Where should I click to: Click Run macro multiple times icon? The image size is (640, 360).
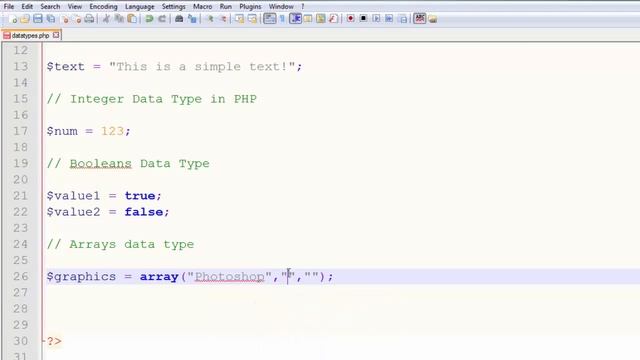(389, 19)
